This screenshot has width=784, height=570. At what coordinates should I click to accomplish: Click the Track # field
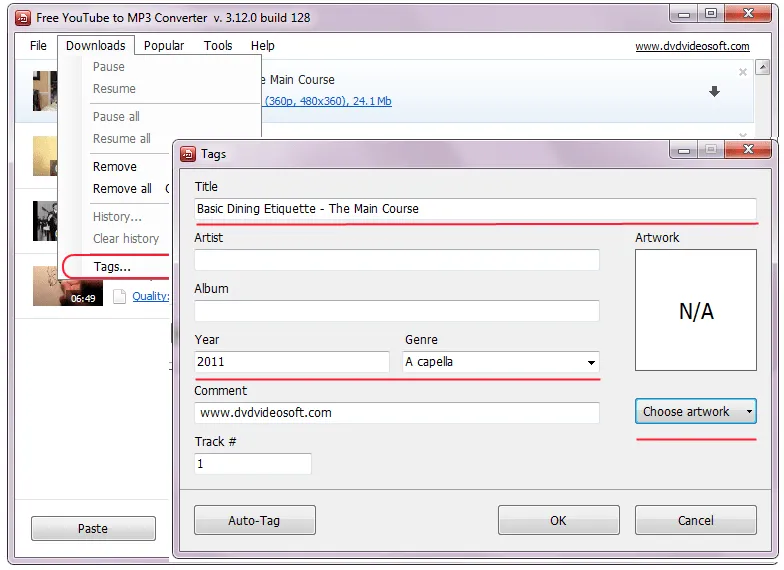point(252,464)
